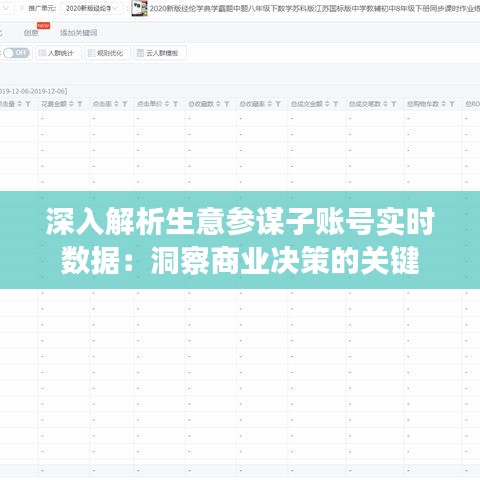Switch to the 创意 tab
480x480 pixels.
(31, 33)
